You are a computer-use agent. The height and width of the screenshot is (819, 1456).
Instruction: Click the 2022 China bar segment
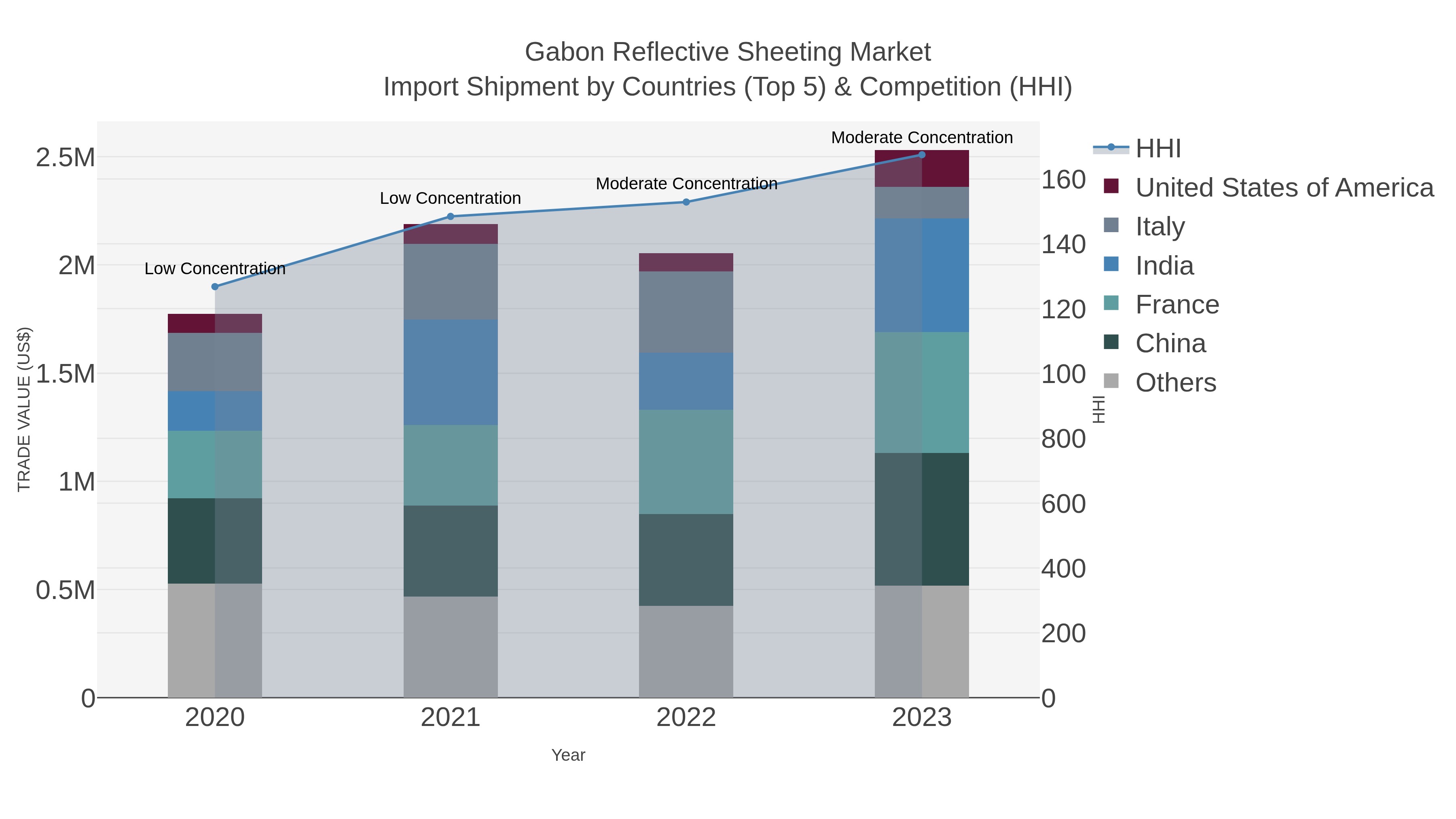(686, 560)
